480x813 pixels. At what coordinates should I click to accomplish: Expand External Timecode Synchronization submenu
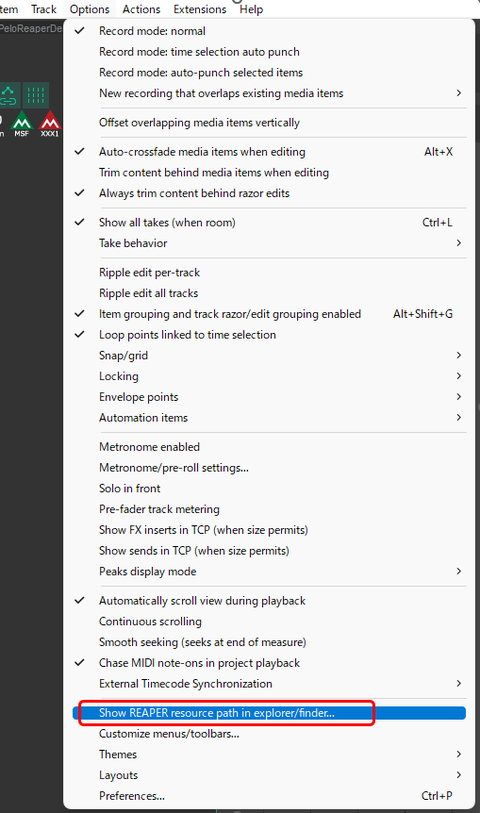pos(269,684)
